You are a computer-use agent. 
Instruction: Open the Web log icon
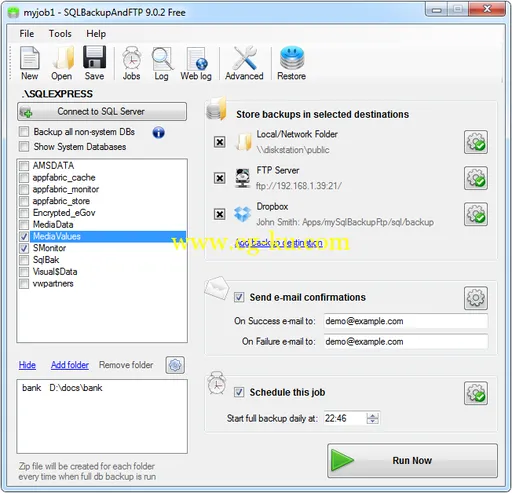pyautogui.click(x=196, y=63)
